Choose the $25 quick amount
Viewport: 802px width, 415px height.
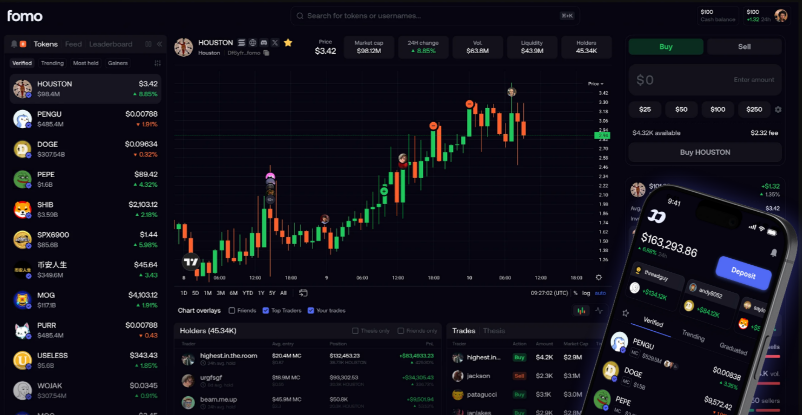(x=644, y=110)
